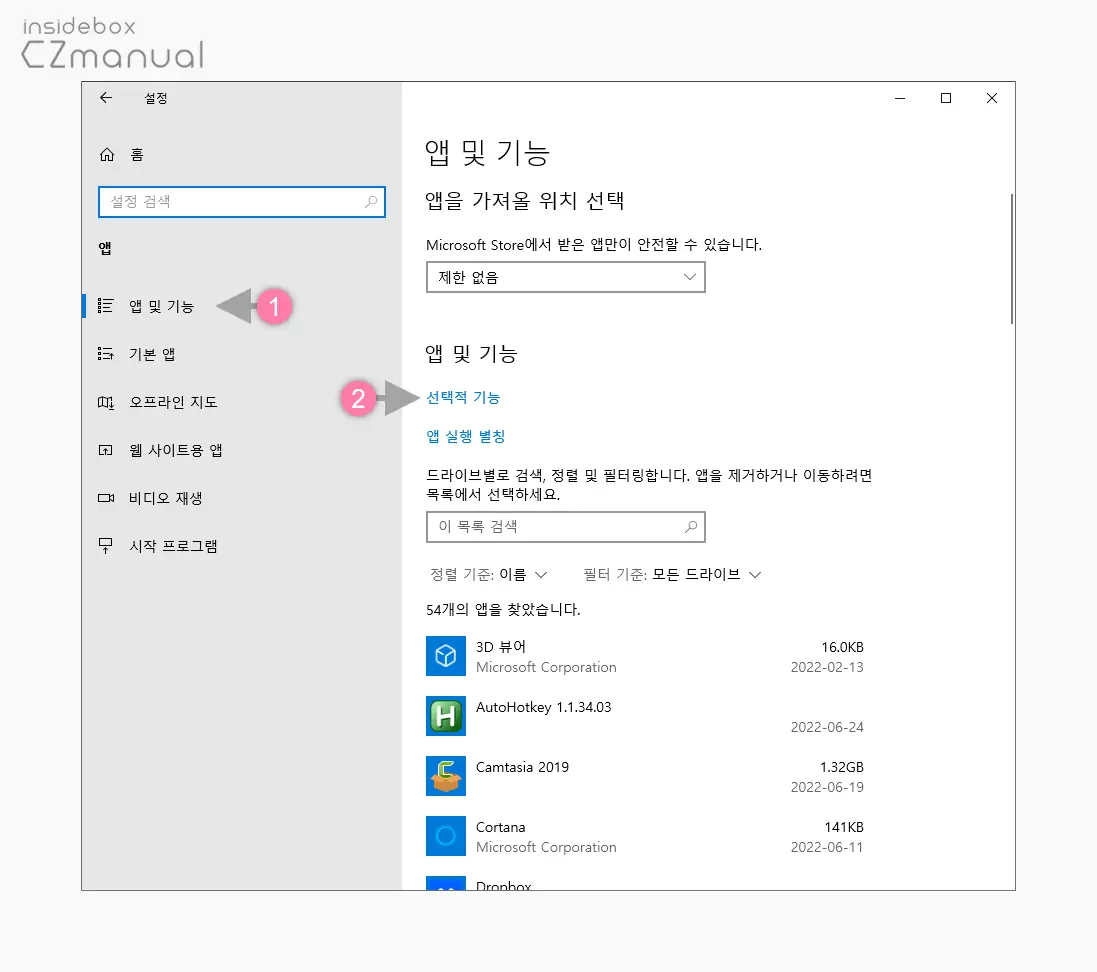Click the 2022-06-24 install date
This screenshot has height=972, width=1097.
(x=827, y=727)
